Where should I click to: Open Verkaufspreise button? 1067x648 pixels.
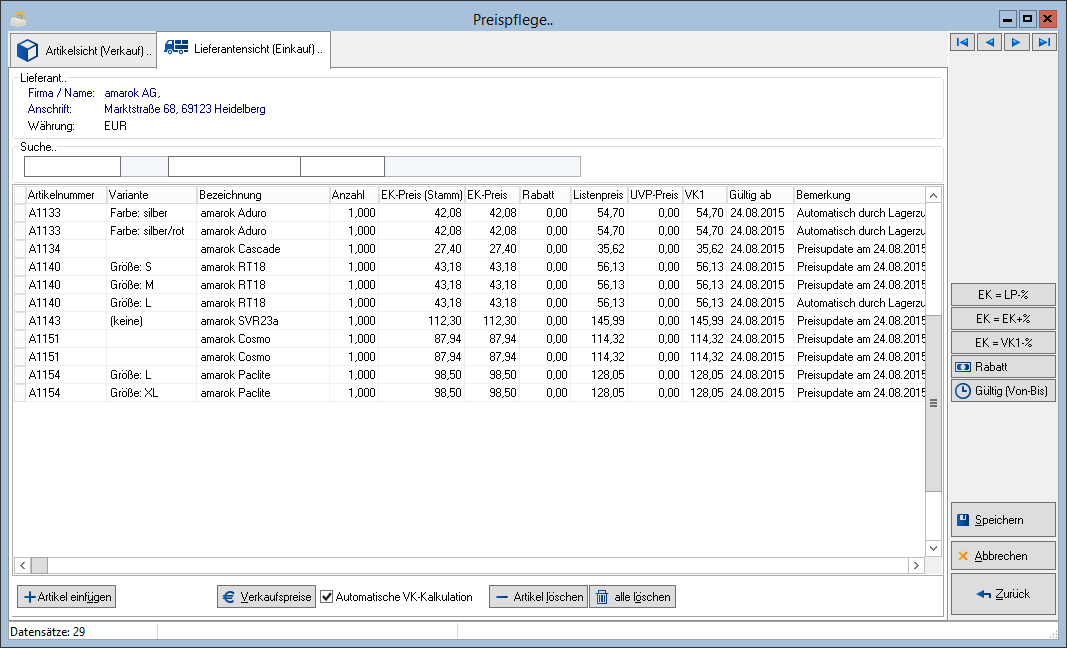267,597
